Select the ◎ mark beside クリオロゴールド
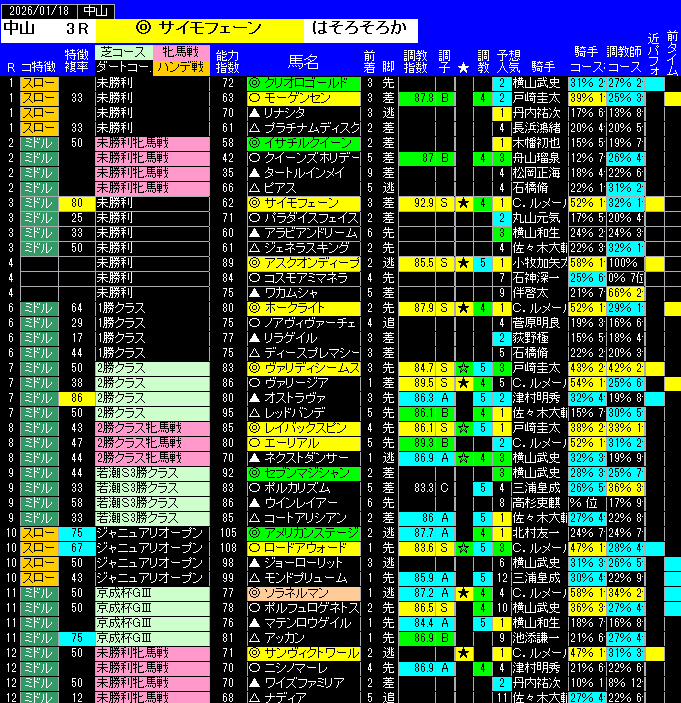 [x=254, y=83]
